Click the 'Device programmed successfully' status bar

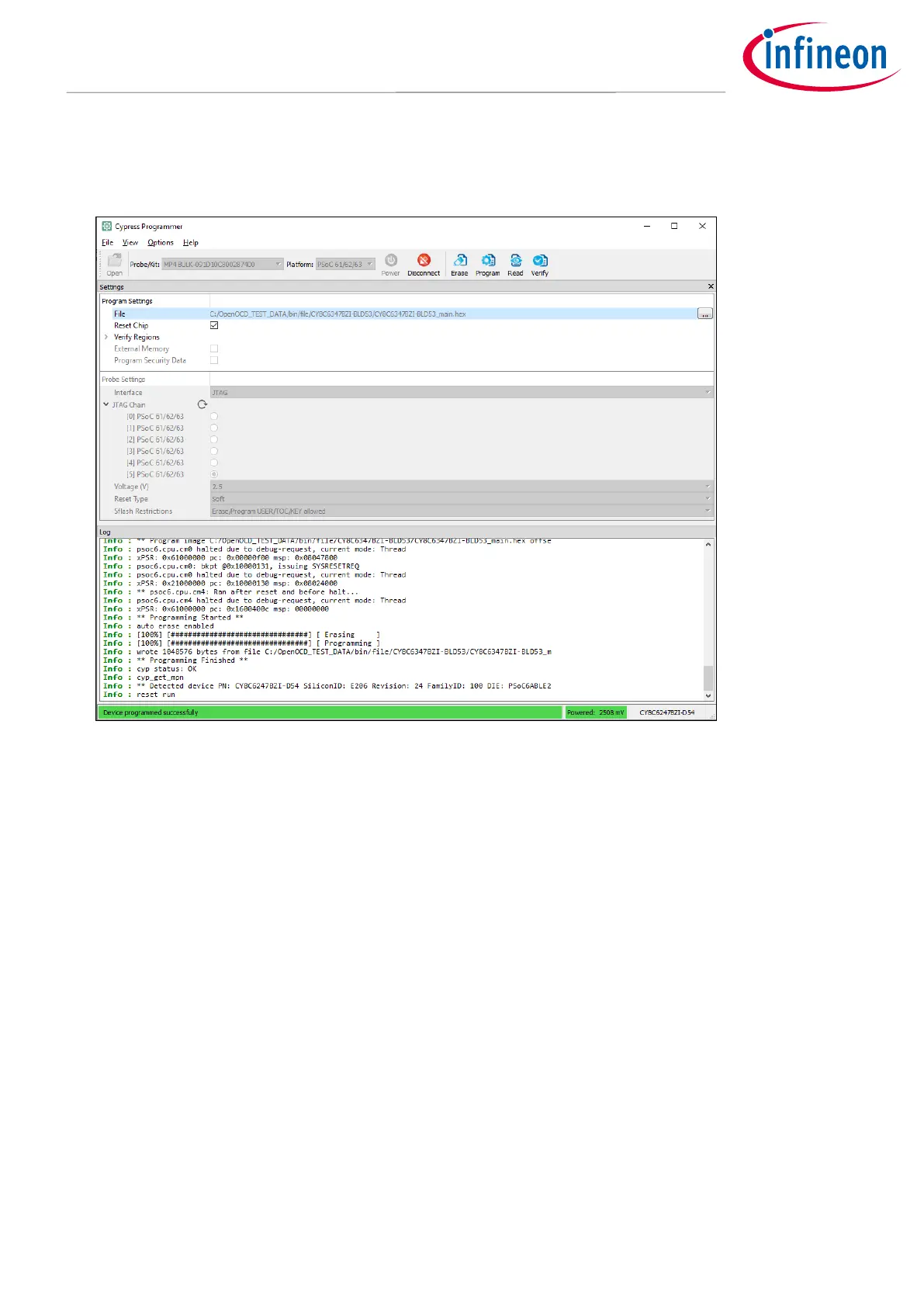tap(330, 712)
